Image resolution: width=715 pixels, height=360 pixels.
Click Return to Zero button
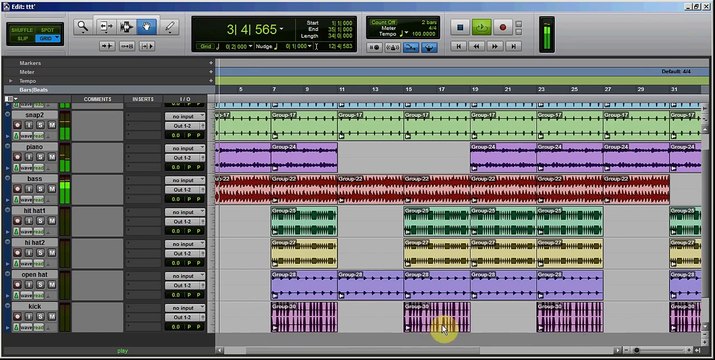[458, 46]
